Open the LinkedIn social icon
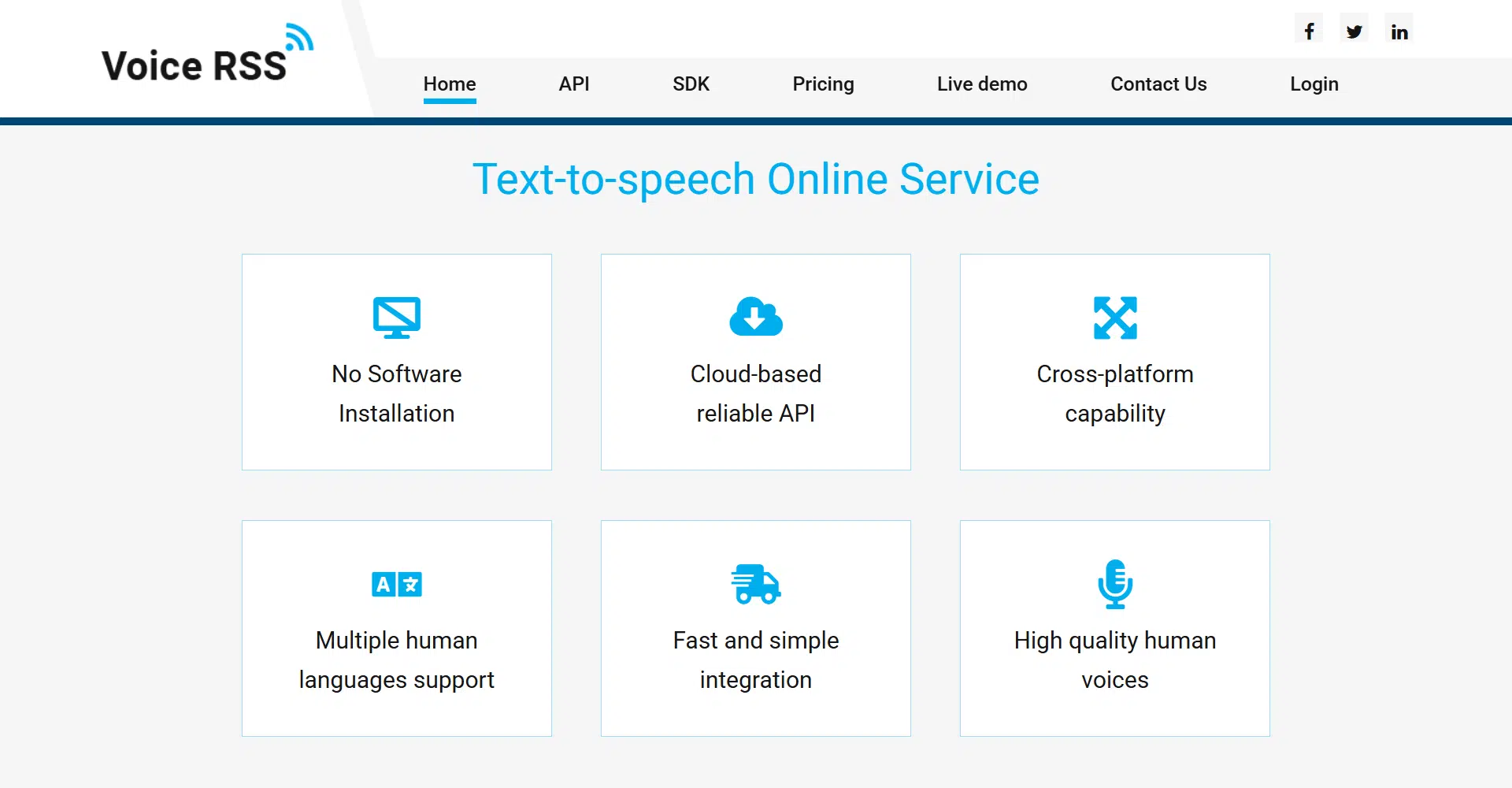Screen dimensions: 1512x788 (1399, 32)
